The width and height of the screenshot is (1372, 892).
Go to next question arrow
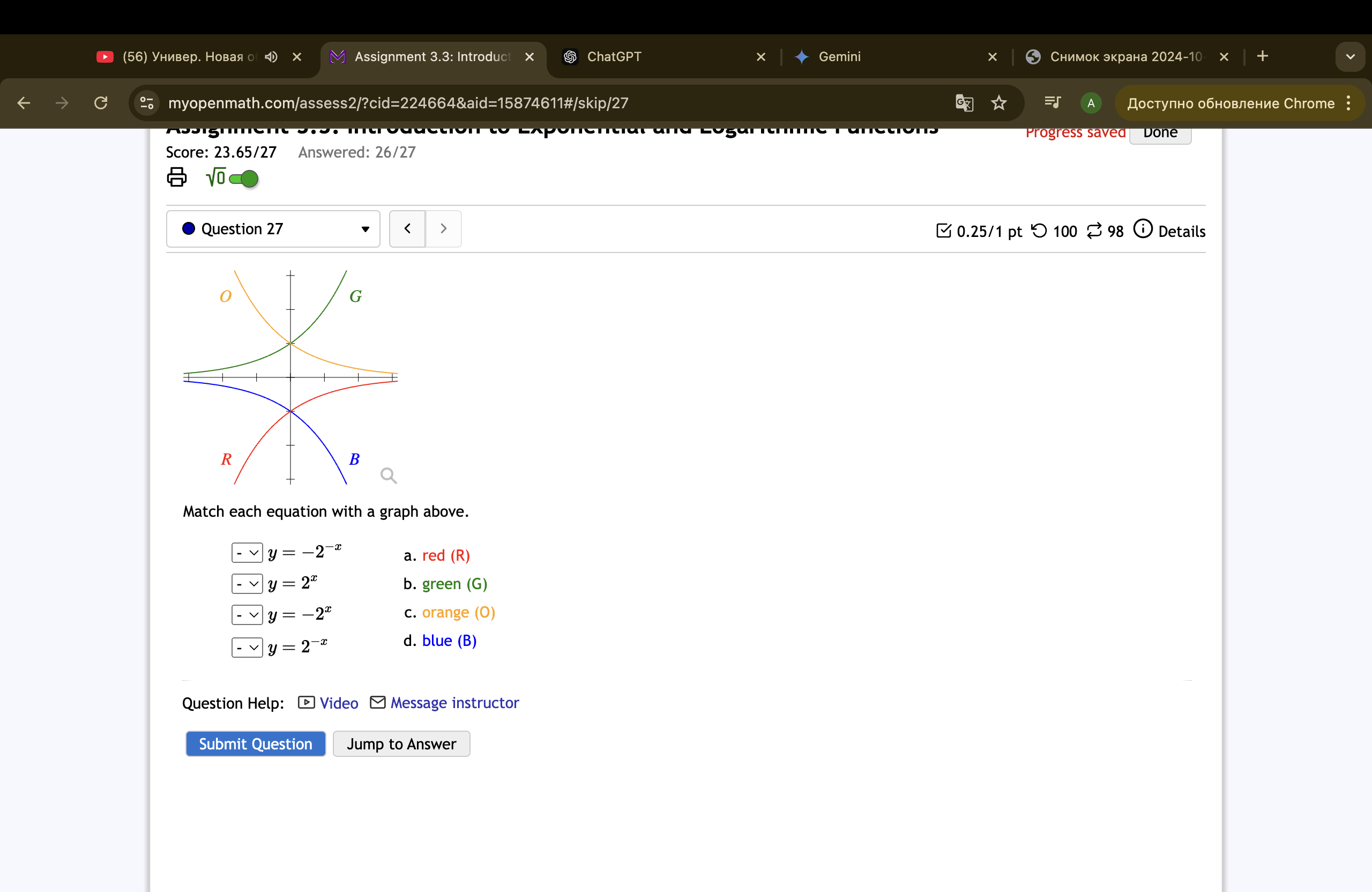coord(443,228)
